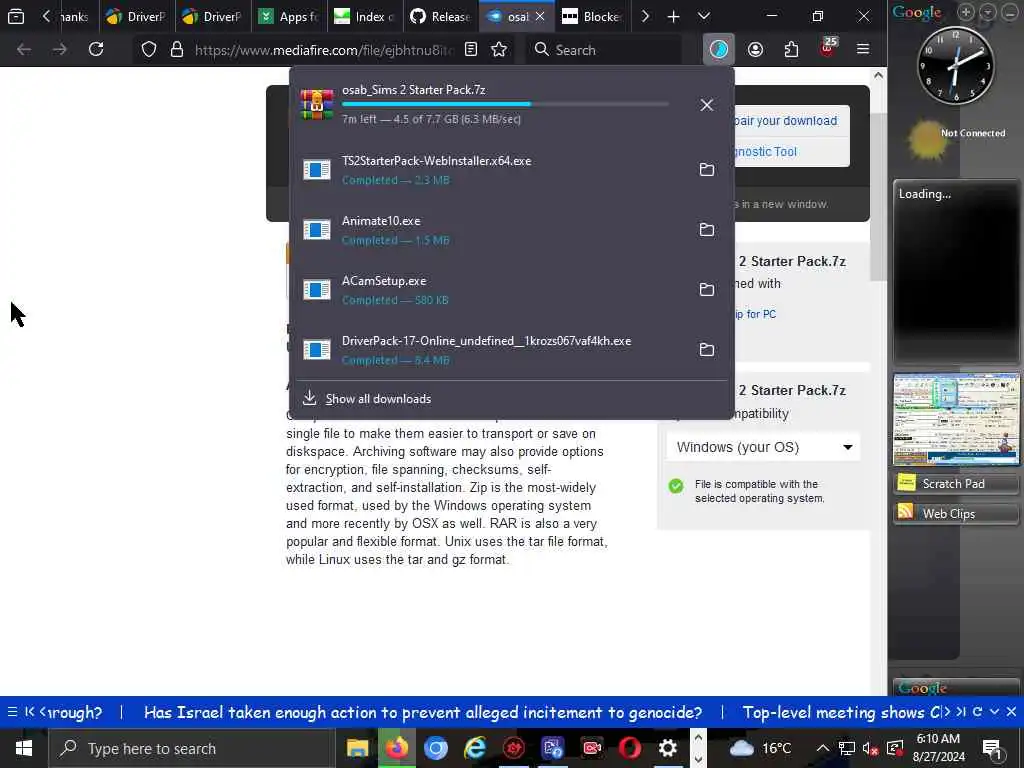Image resolution: width=1024 pixels, height=768 pixels.
Task: Show hidden system tray icons
Action: point(823,748)
